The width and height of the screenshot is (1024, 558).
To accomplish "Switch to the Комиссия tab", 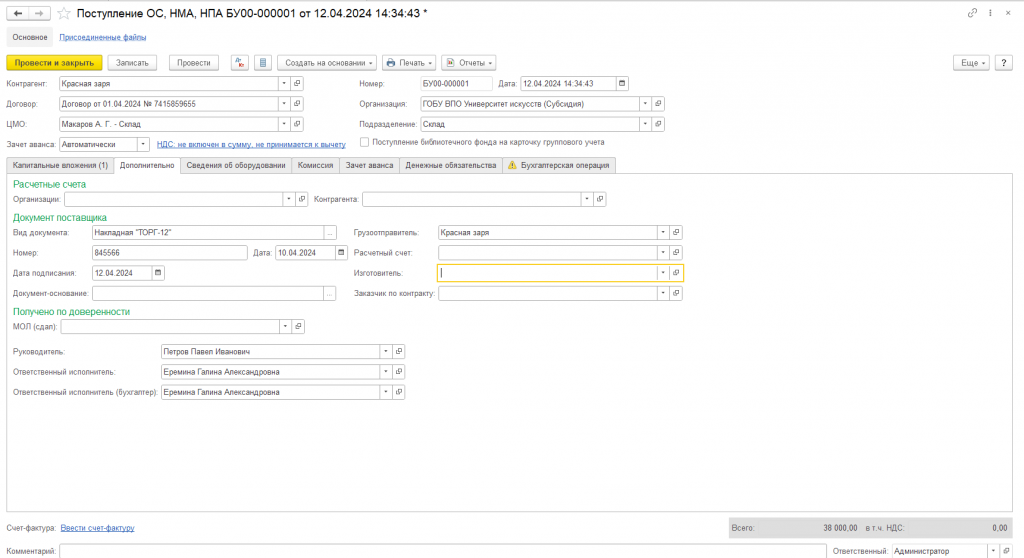I will point(315,165).
